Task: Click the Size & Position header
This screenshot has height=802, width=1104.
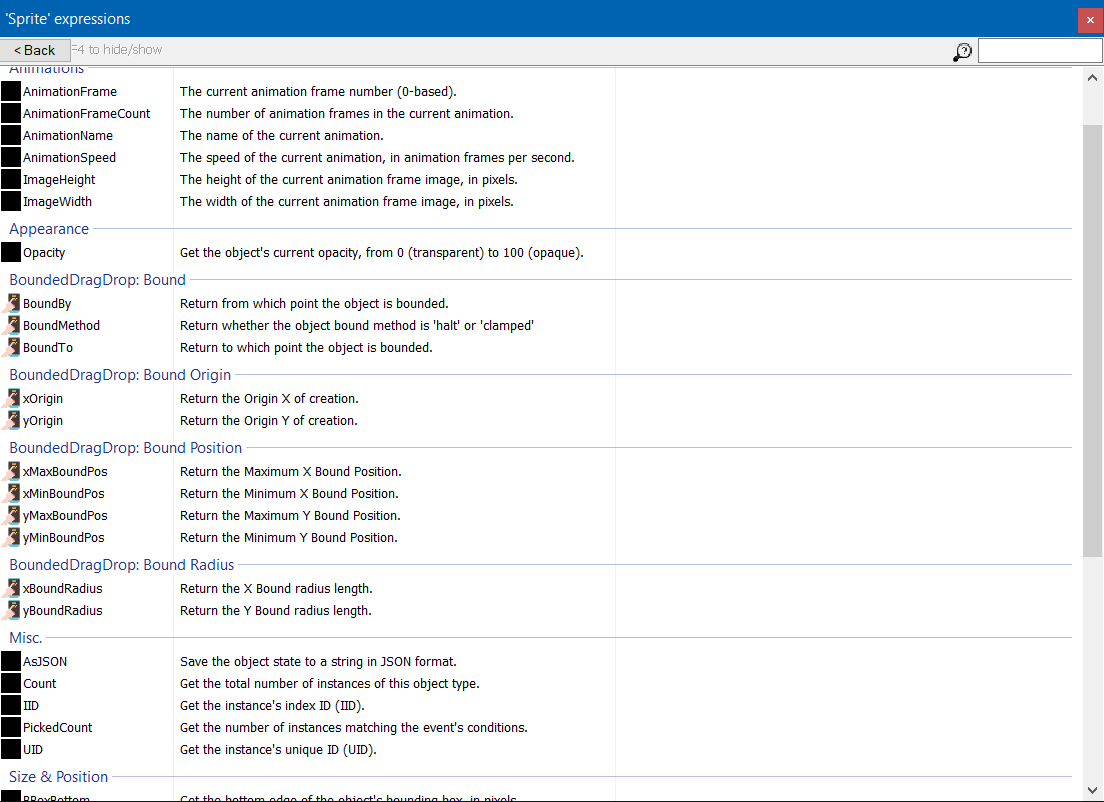Action: point(58,776)
